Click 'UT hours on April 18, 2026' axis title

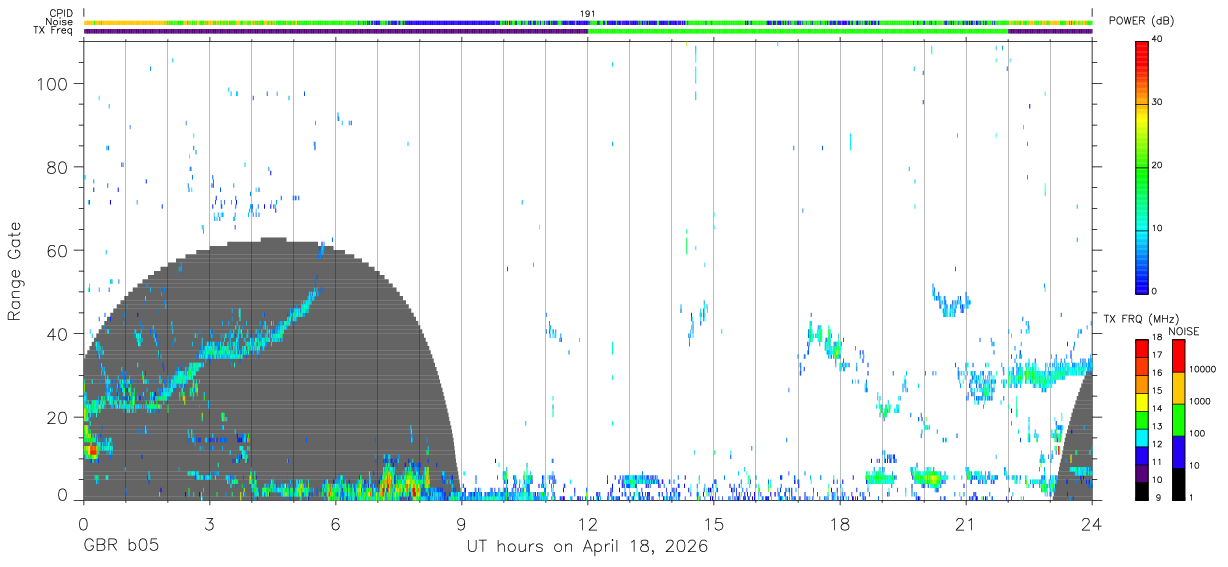[x=587, y=547]
